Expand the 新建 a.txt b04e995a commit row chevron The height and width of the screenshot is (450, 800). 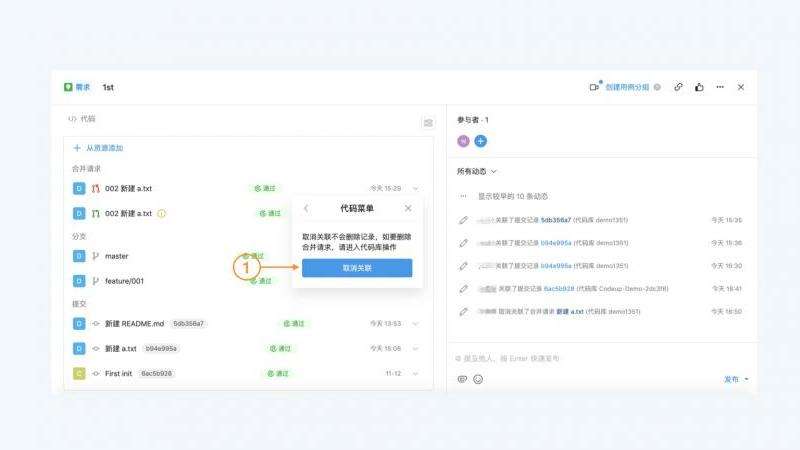click(x=416, y=348)
